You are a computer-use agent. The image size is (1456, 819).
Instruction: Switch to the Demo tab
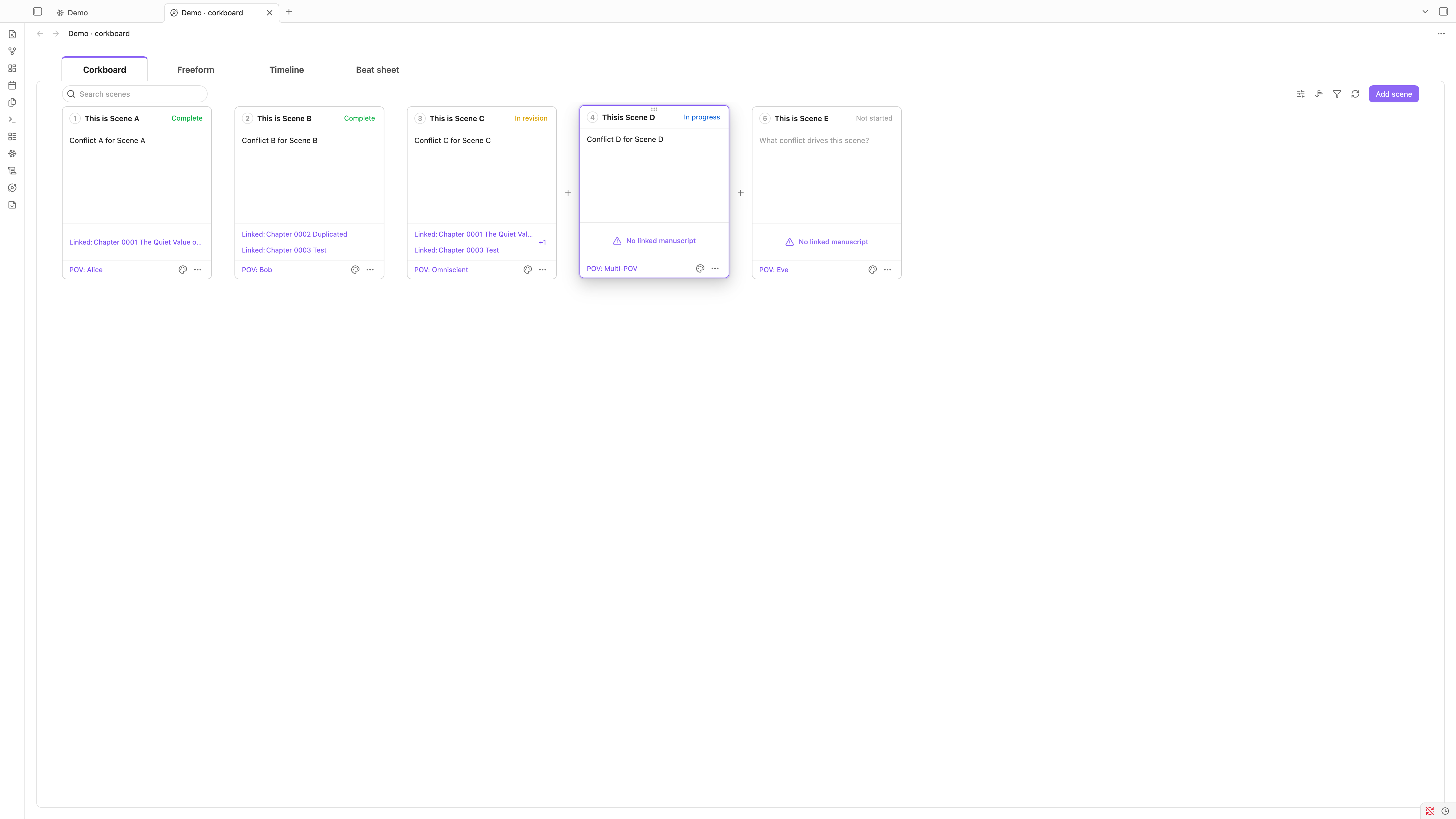click(77, 13)
